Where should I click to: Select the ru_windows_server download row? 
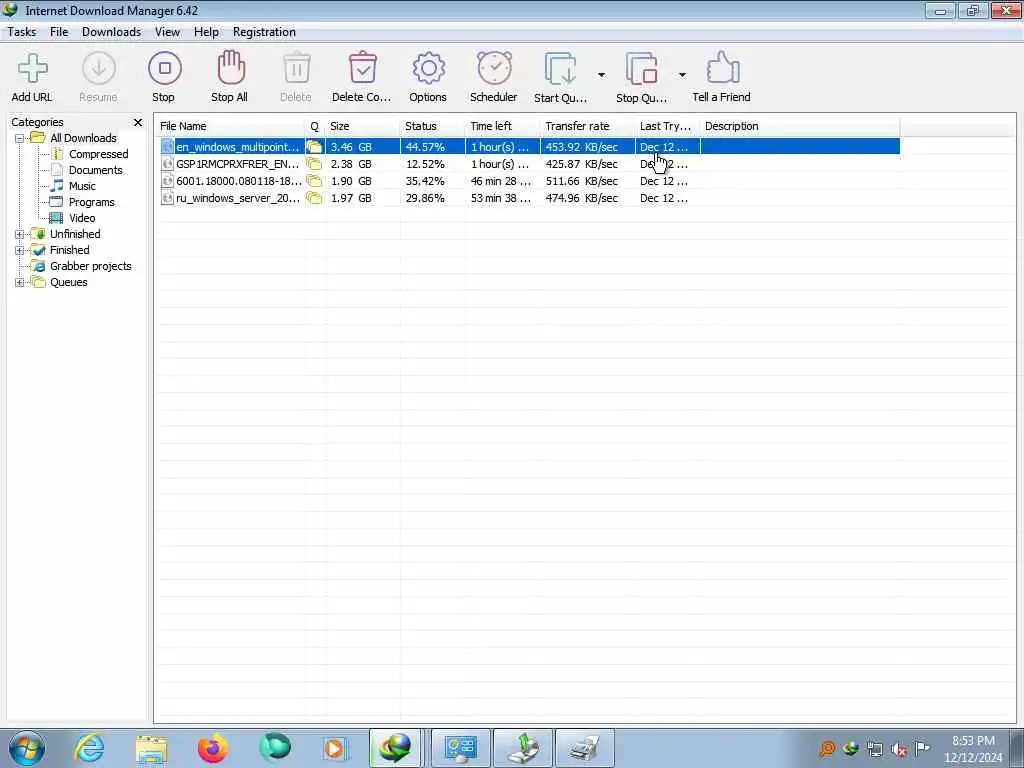click(x=529, y=198)
